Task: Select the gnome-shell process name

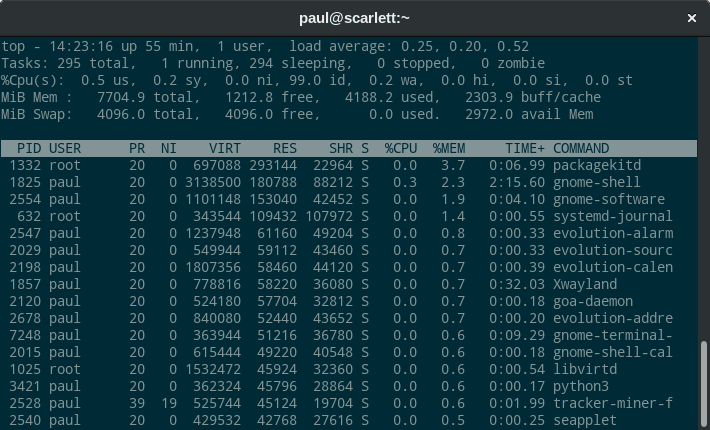Action: coord(596,182)
